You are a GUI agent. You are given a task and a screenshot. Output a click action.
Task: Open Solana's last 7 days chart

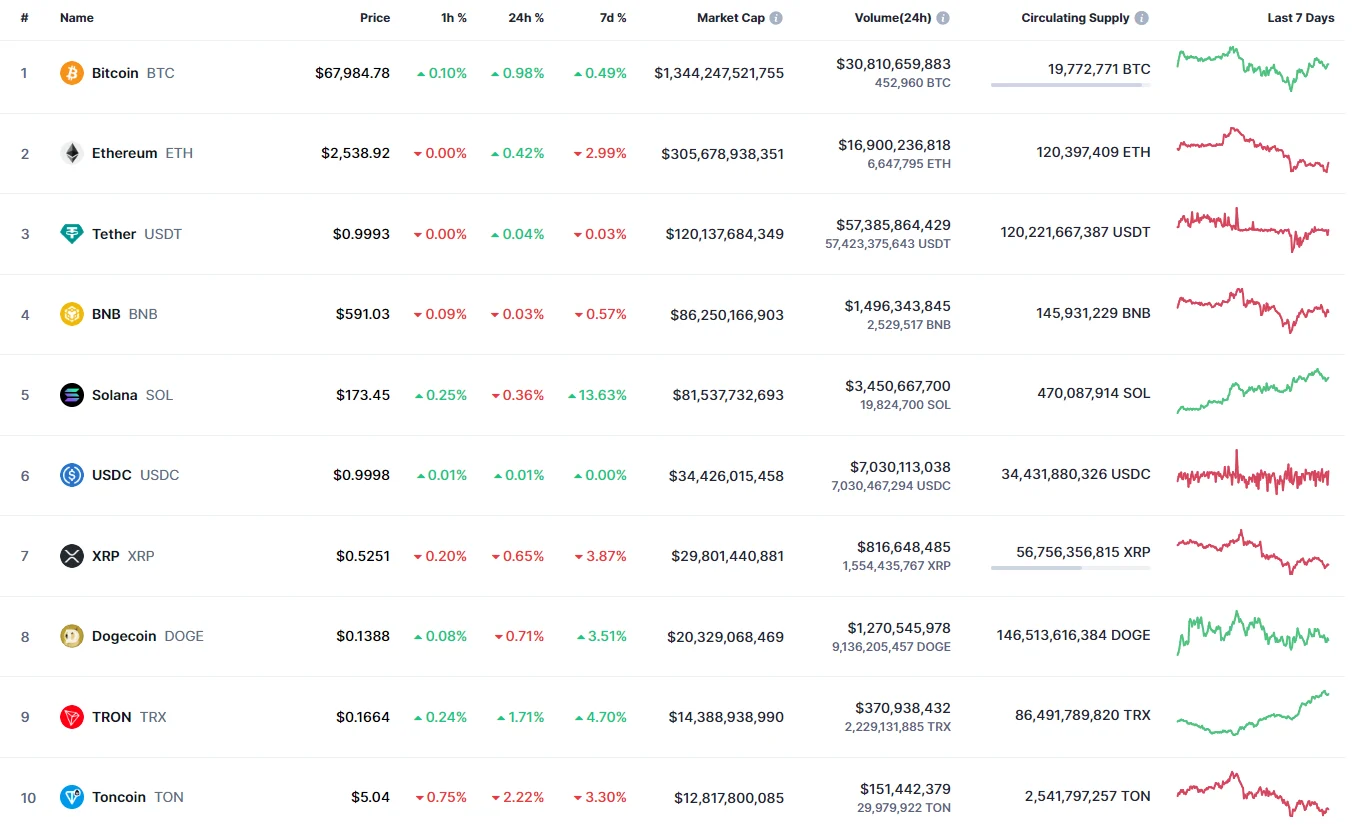pyautogui.click(x=1253, y=391)
